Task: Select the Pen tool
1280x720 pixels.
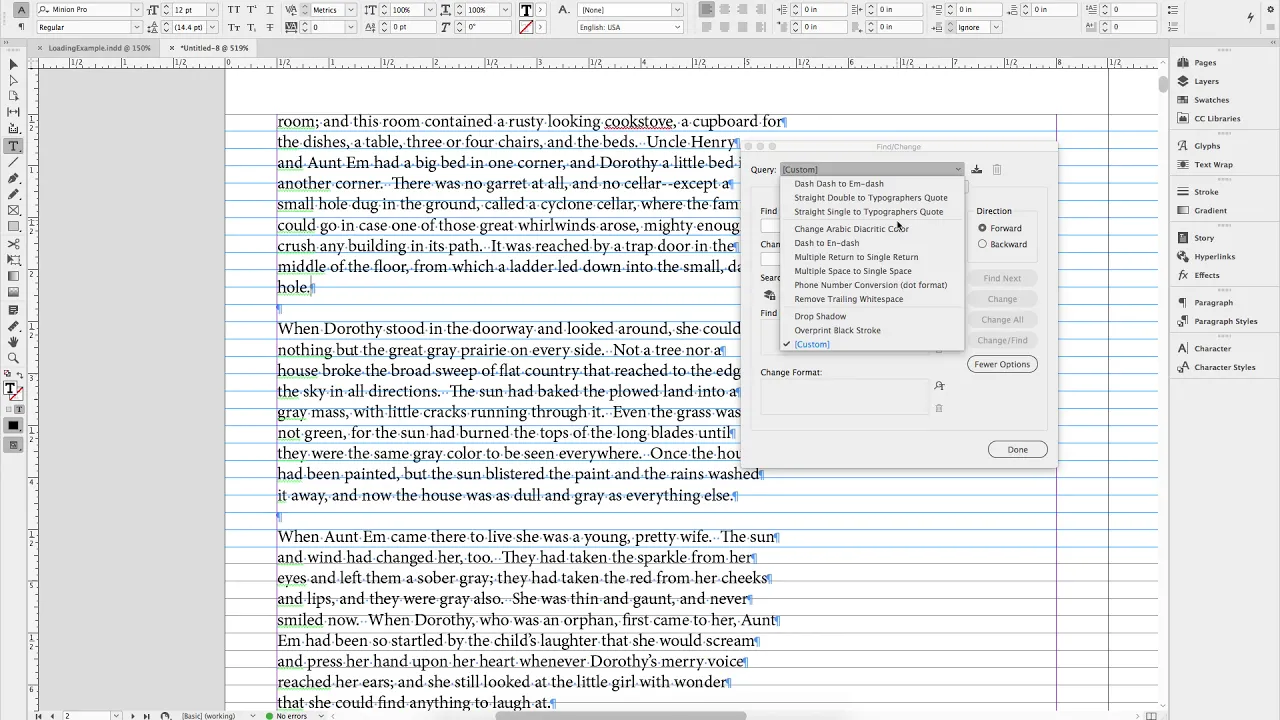Action: (13, 178)
